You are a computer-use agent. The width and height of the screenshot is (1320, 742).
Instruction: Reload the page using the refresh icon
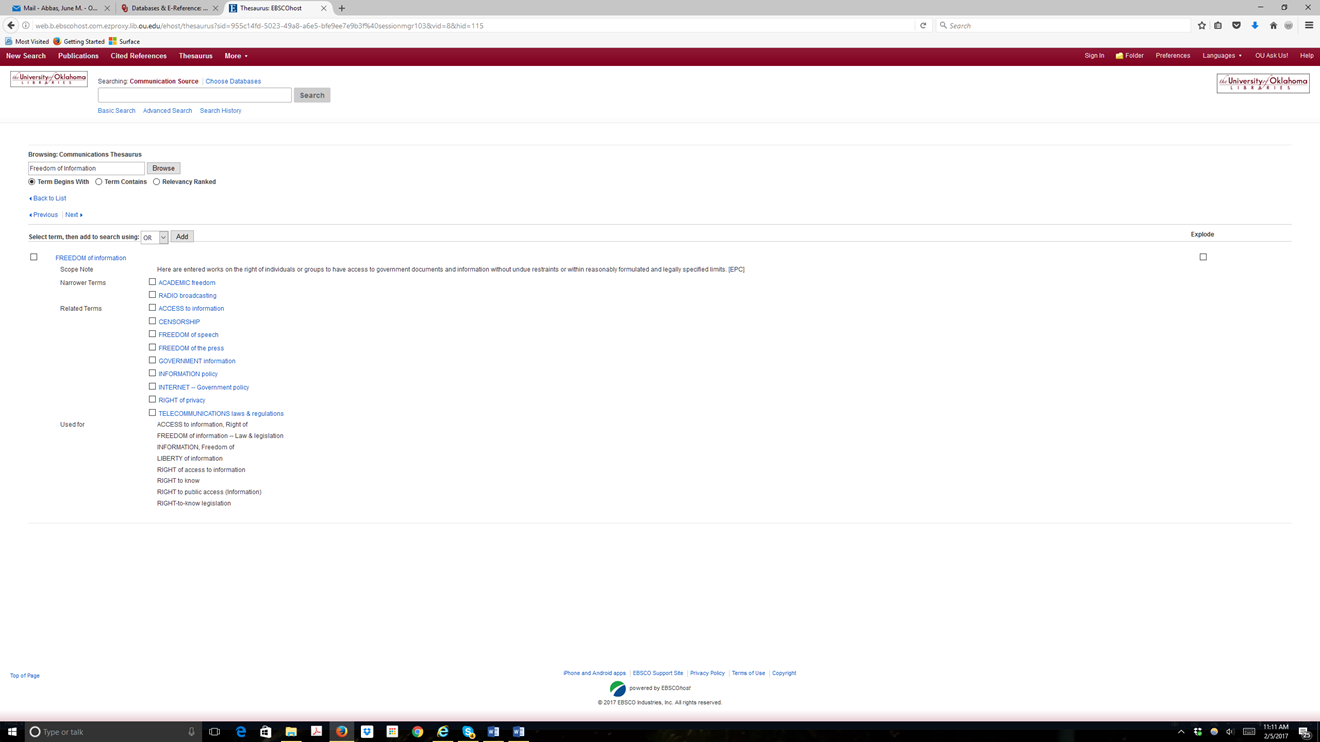coord(923,26)
